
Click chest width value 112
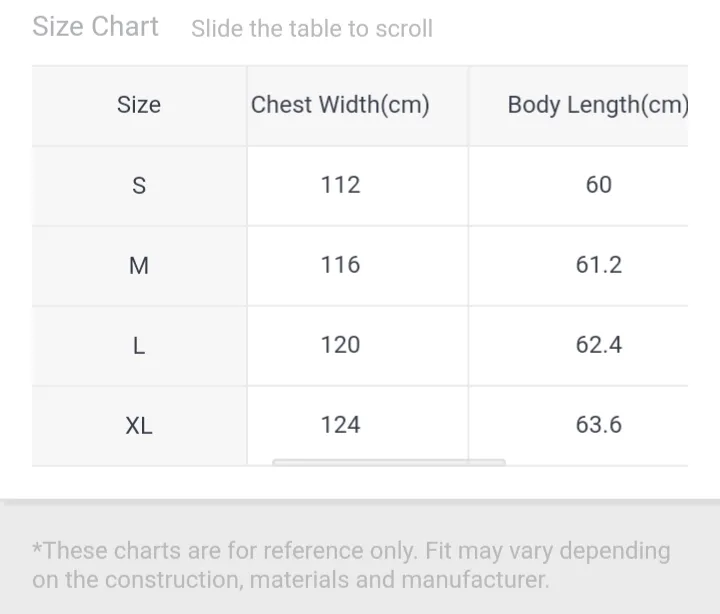(340, 185)
